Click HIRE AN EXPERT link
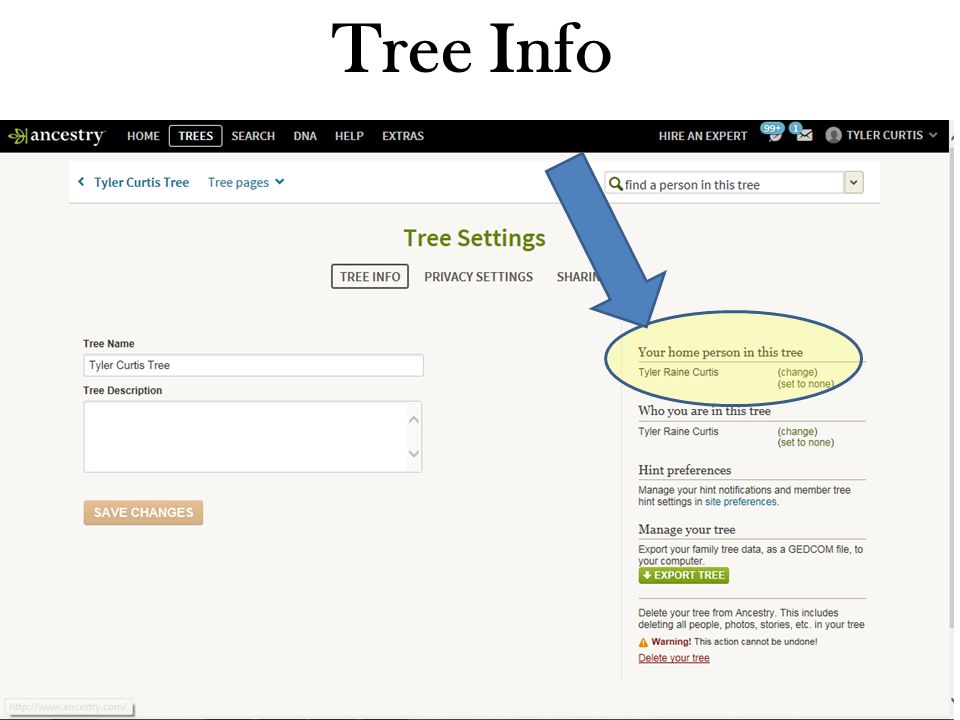 pyautogui.click(x=703, y=136)
